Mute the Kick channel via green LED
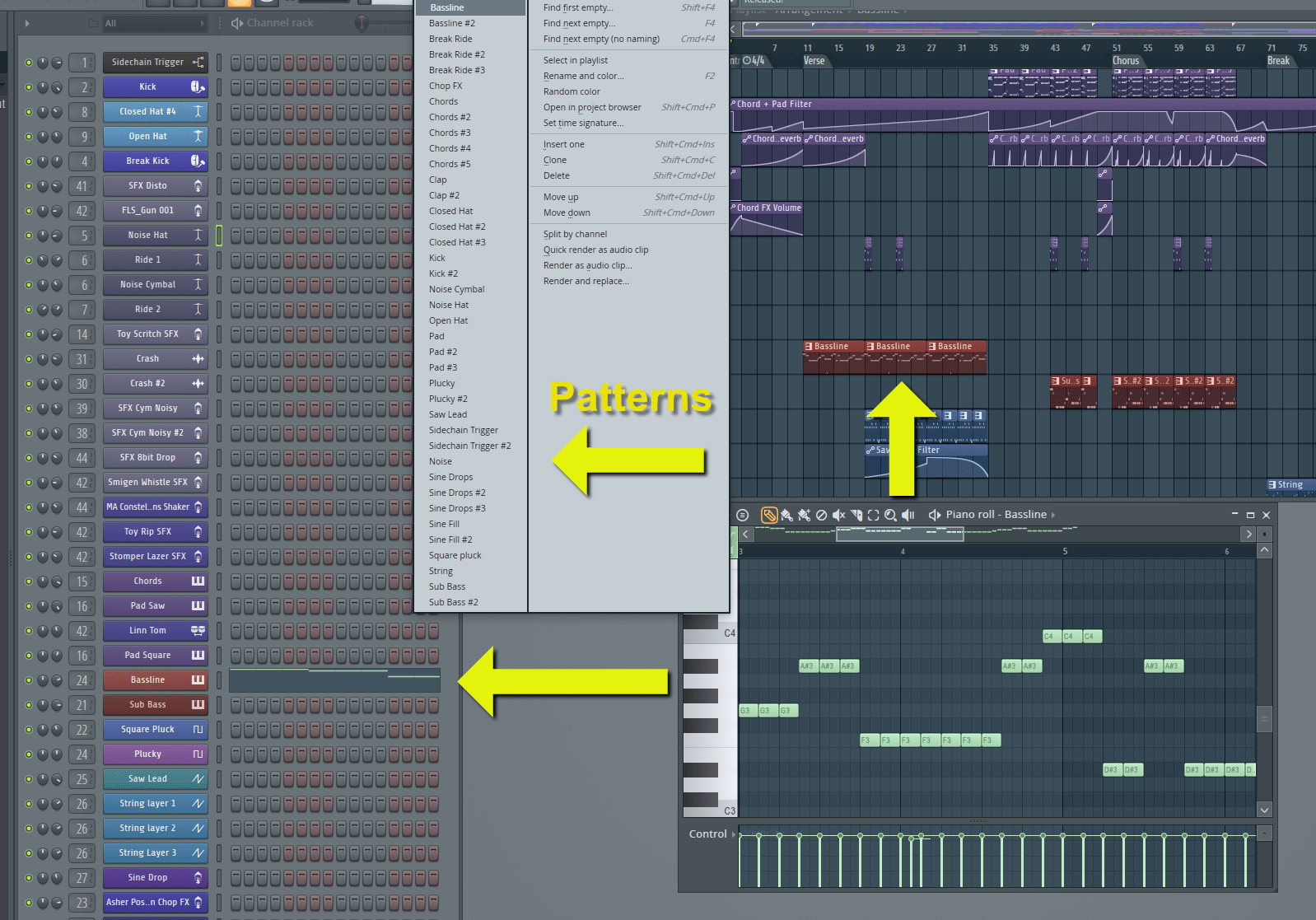 click(29, 87)
